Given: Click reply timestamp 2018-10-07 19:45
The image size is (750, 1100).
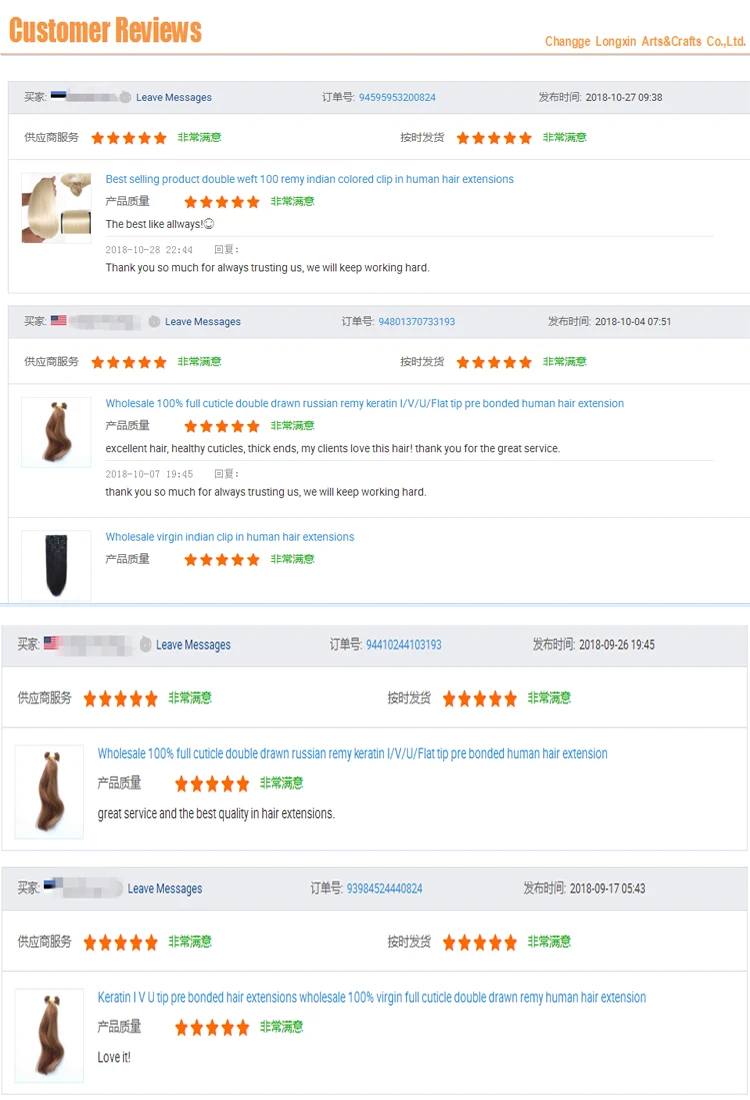Looking at the screenshot, I should [x=149, y=474].
